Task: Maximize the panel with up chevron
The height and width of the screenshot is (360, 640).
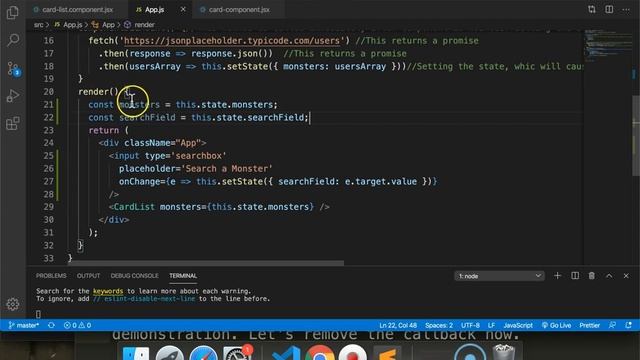Action: point(609,276)
